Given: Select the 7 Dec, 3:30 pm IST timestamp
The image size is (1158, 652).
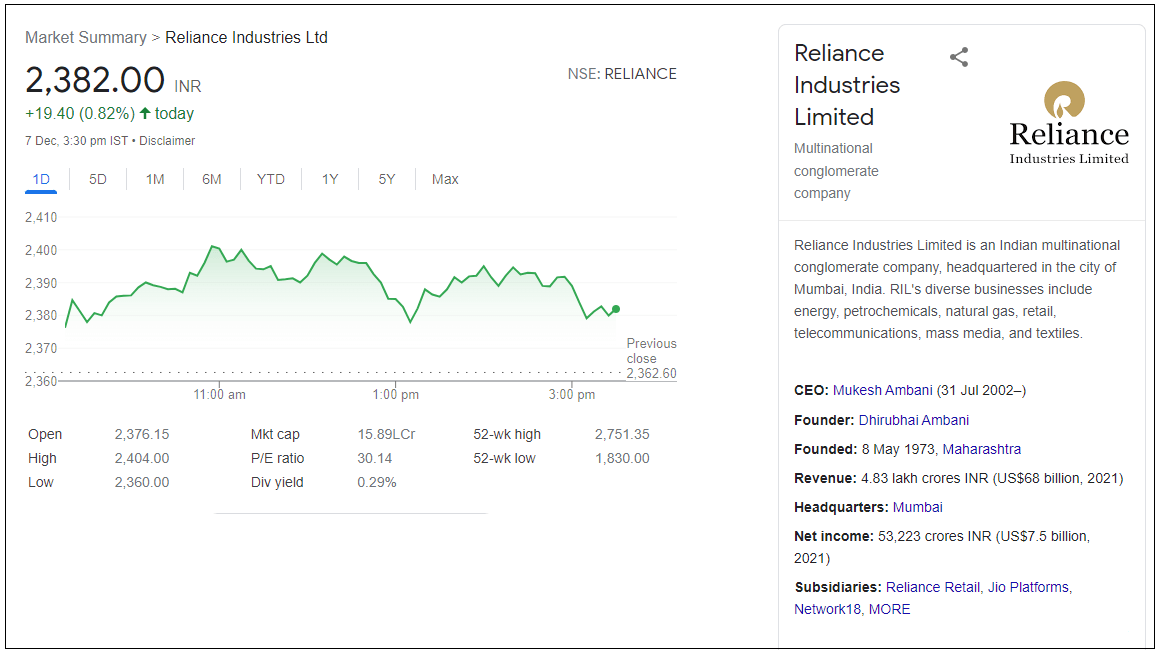Looking at the screenshot, I should click(76, 140).
